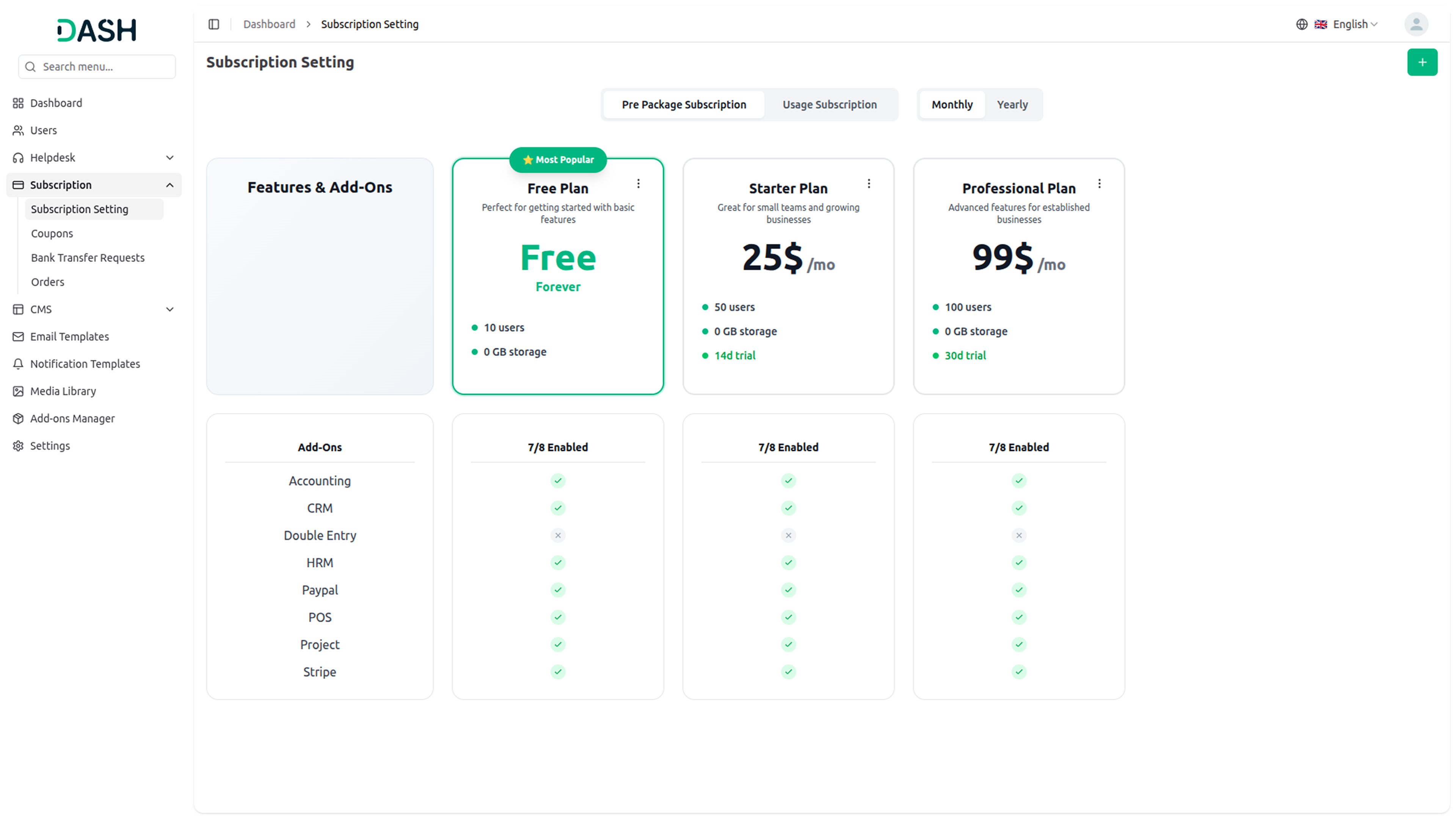Screen dimensions: 1456x819
Task: Open the Starter Plan three-dot menu
Action: [869, 184]
